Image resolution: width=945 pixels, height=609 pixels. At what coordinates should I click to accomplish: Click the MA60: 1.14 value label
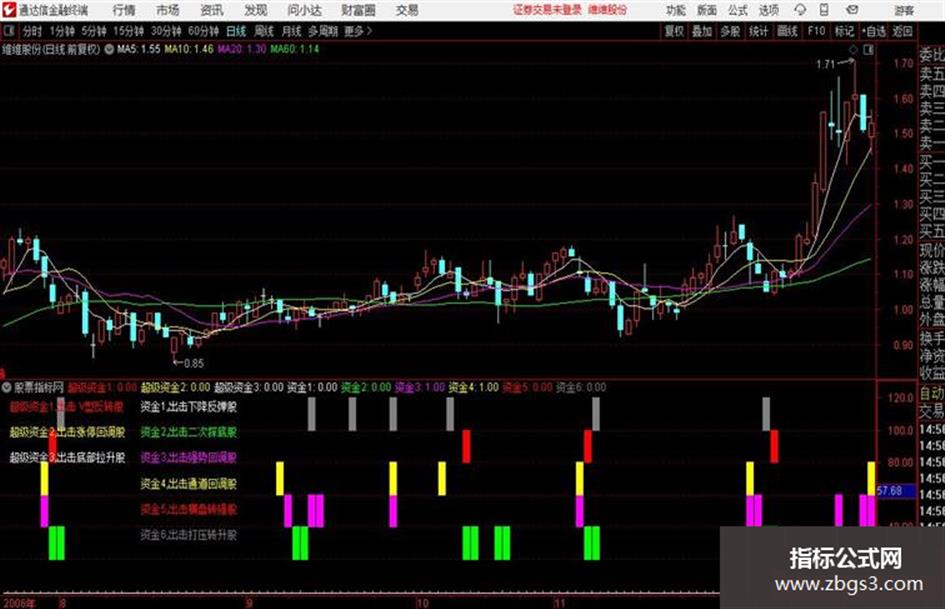[x=295, y=49]
